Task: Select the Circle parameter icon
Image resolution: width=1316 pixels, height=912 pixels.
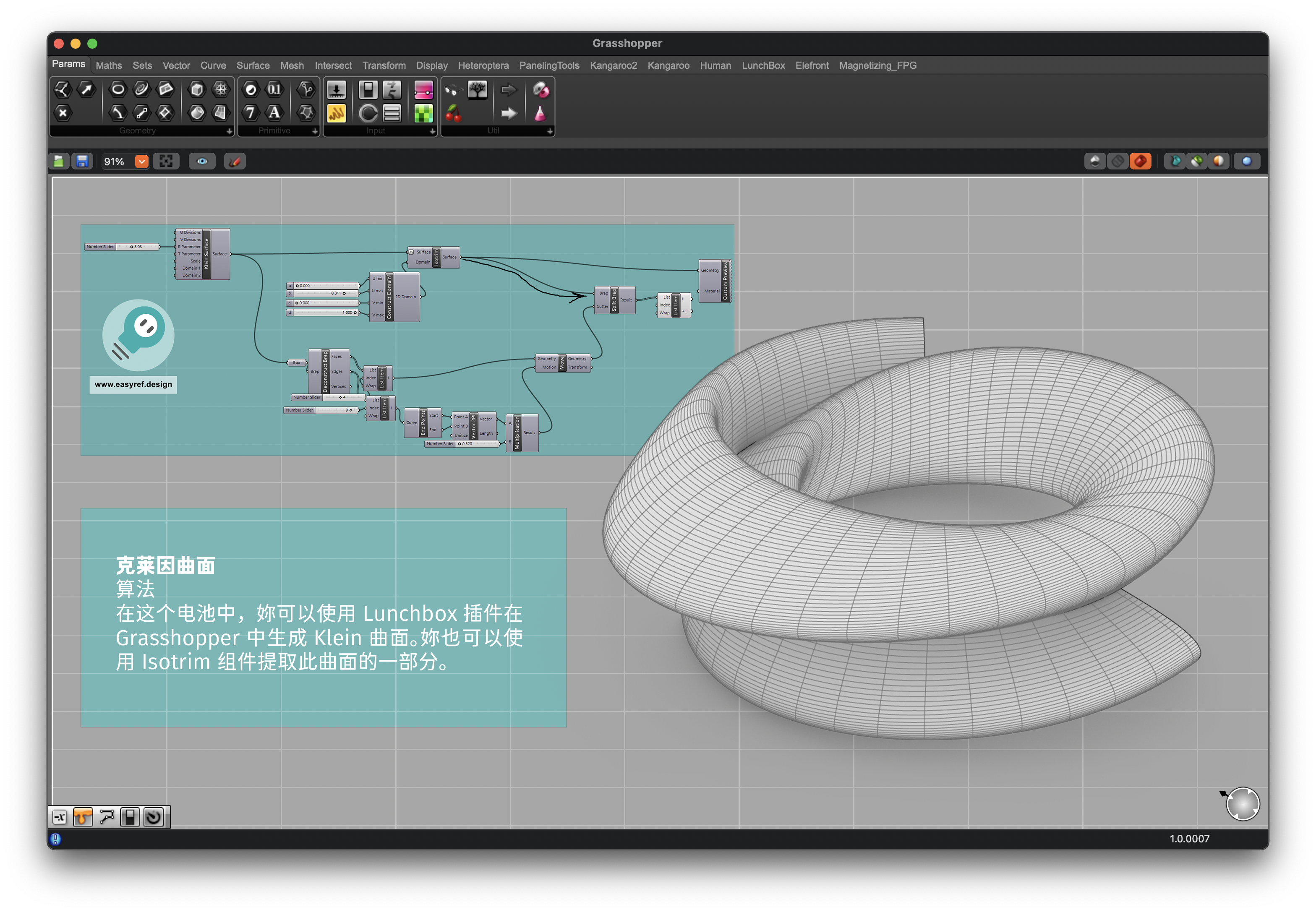Action: [x=118, y=89]
